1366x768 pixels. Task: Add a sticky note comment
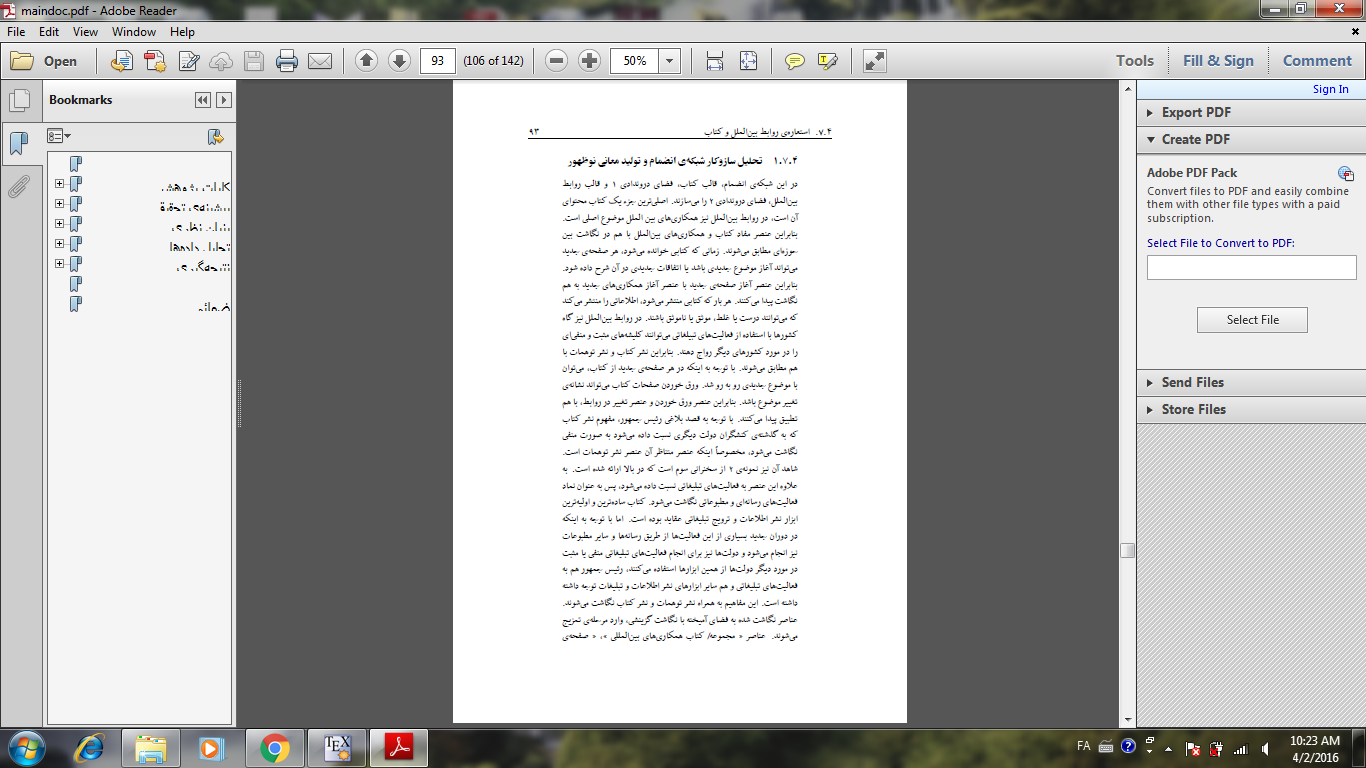pyautogui.click(x=795, y=61)
